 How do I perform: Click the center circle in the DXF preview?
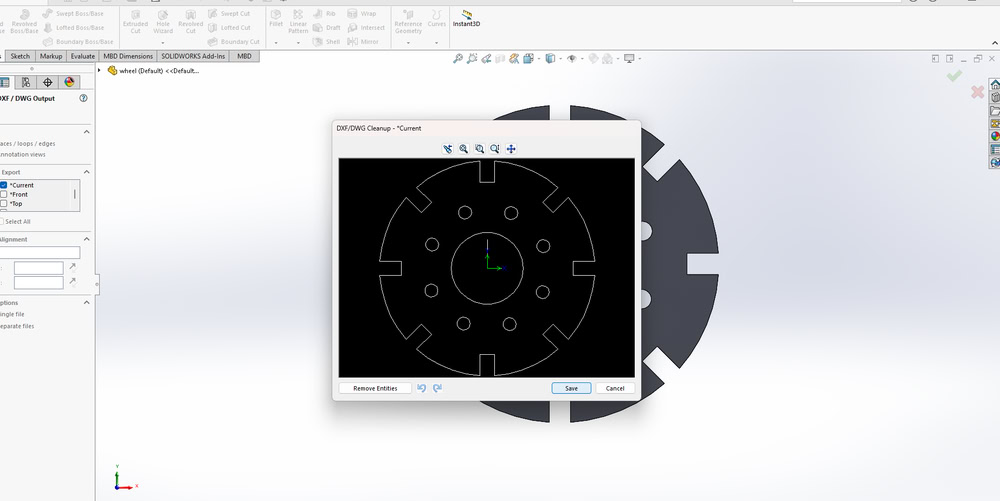pos(487,268)
